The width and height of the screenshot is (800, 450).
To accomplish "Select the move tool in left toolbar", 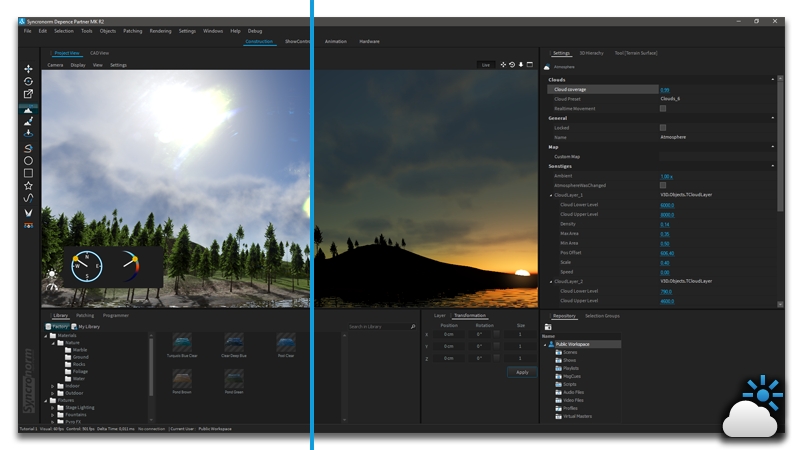I will point(28,69).
